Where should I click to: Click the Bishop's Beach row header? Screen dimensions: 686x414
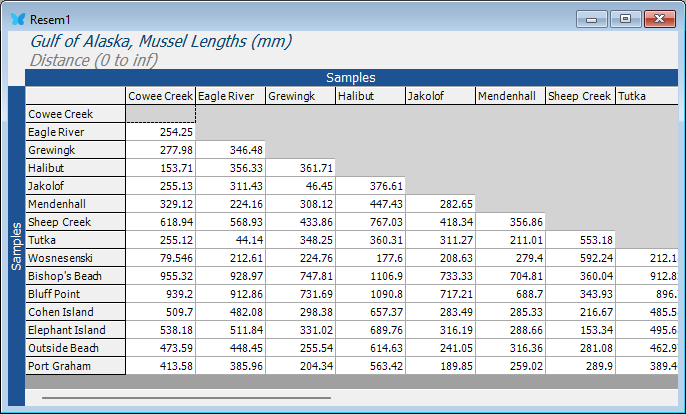pos(75,276)
